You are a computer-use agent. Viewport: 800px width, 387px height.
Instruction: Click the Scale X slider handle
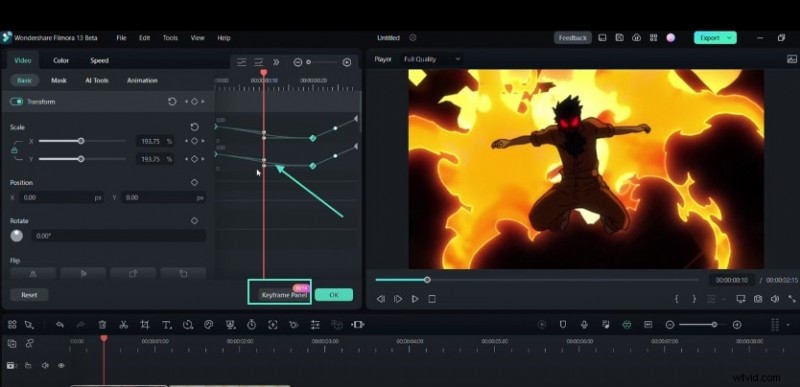tap(81, 141)
